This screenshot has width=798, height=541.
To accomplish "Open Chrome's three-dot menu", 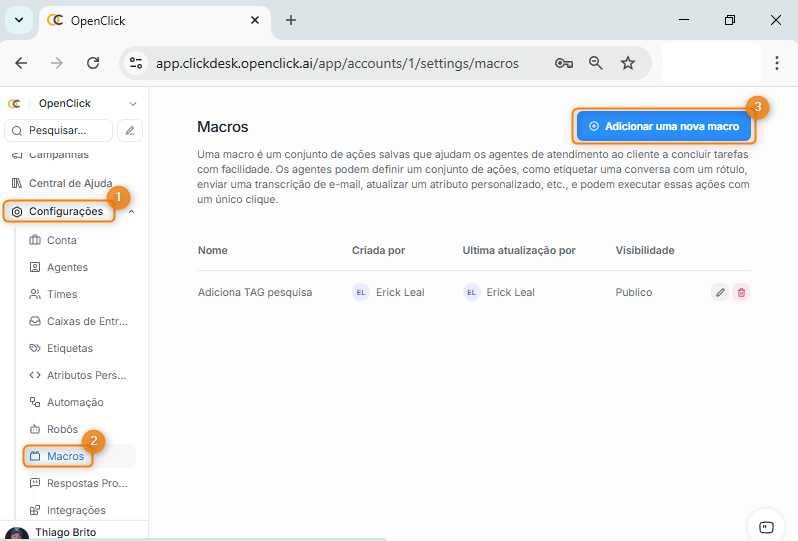I will tap(777, 63).
